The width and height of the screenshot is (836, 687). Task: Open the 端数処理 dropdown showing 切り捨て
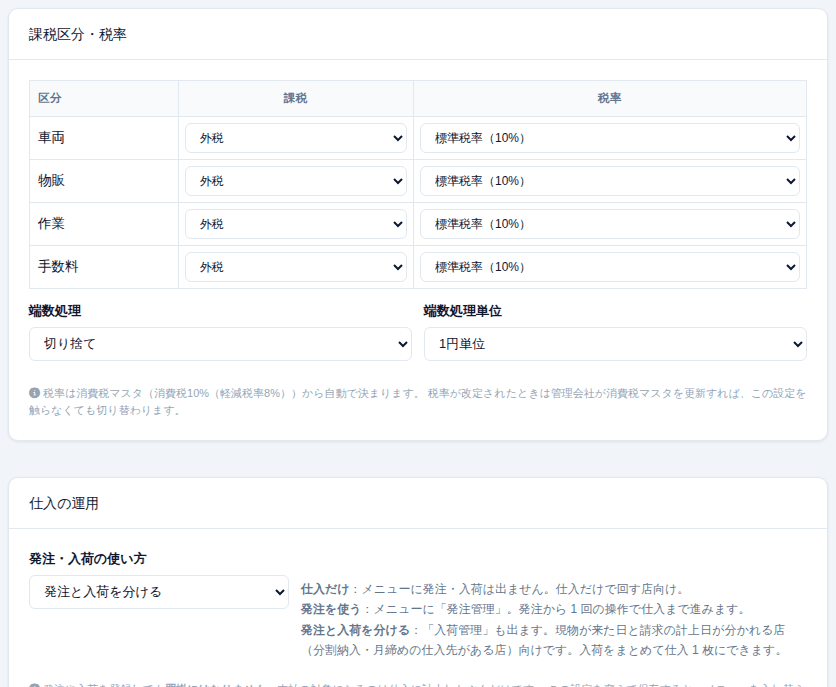(x=220, y=344)
